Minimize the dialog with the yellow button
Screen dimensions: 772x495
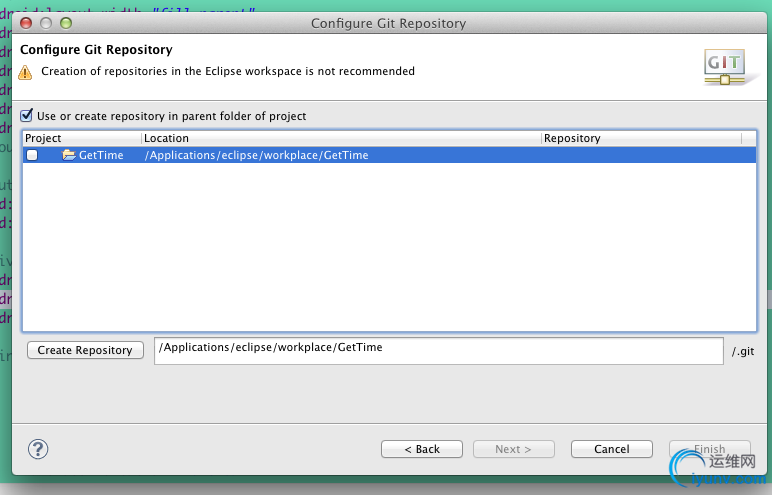[x=44, y=23]
